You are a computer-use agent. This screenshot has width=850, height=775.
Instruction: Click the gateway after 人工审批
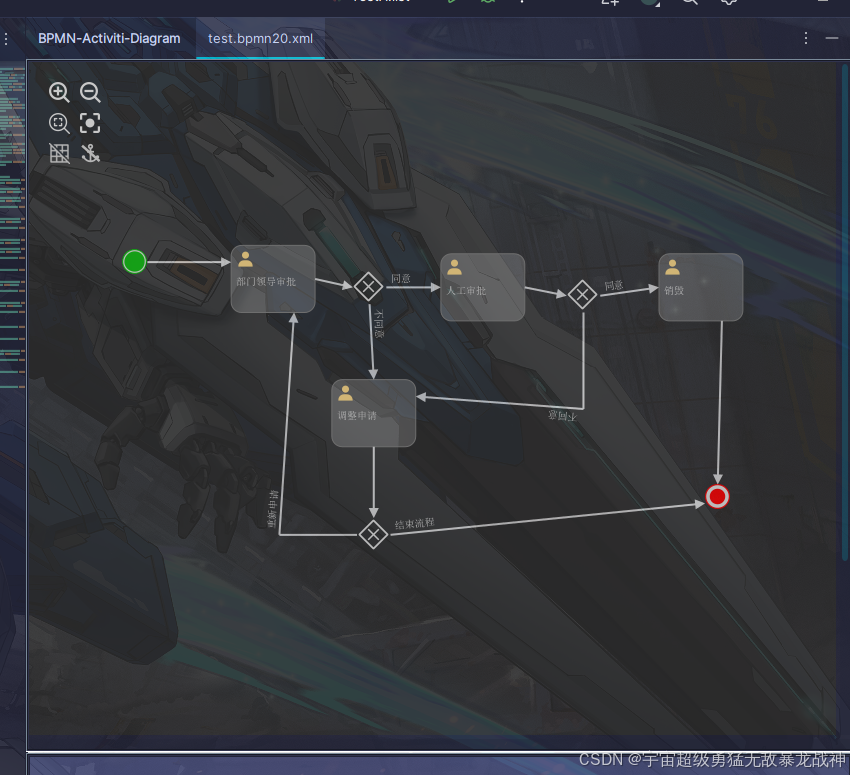click(583, 295)
